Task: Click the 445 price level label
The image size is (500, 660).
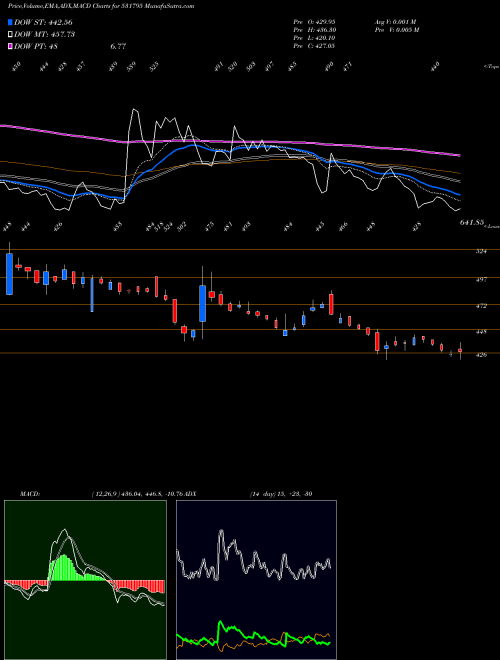Action: pos(481,332)
